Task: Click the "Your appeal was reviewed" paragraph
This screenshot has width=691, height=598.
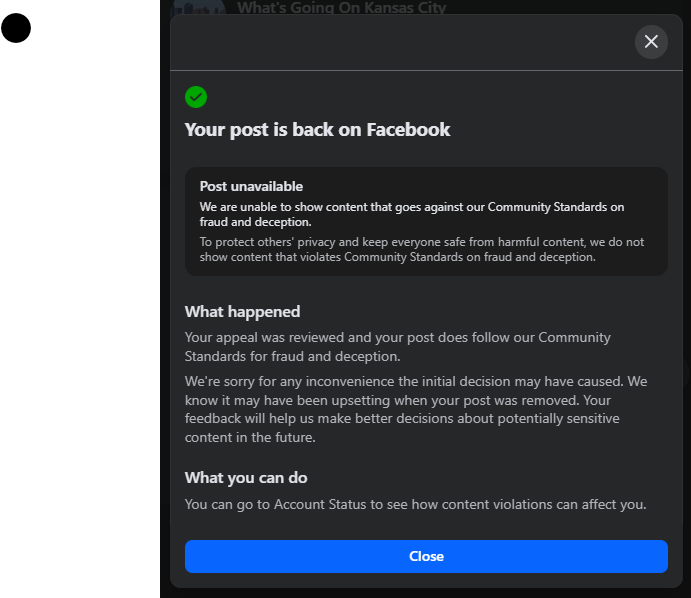Action: pyautogui.click(x=398, y=347)
